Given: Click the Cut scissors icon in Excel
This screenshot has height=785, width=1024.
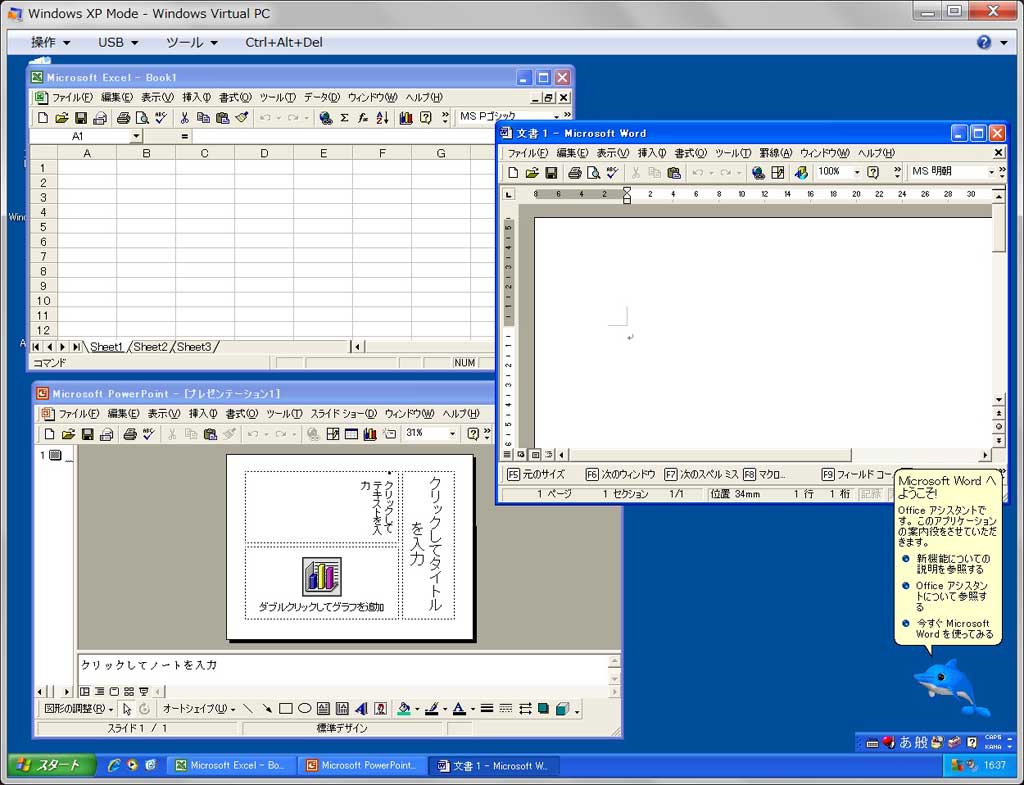Looking at the screenshot, I should coord(185,118).
